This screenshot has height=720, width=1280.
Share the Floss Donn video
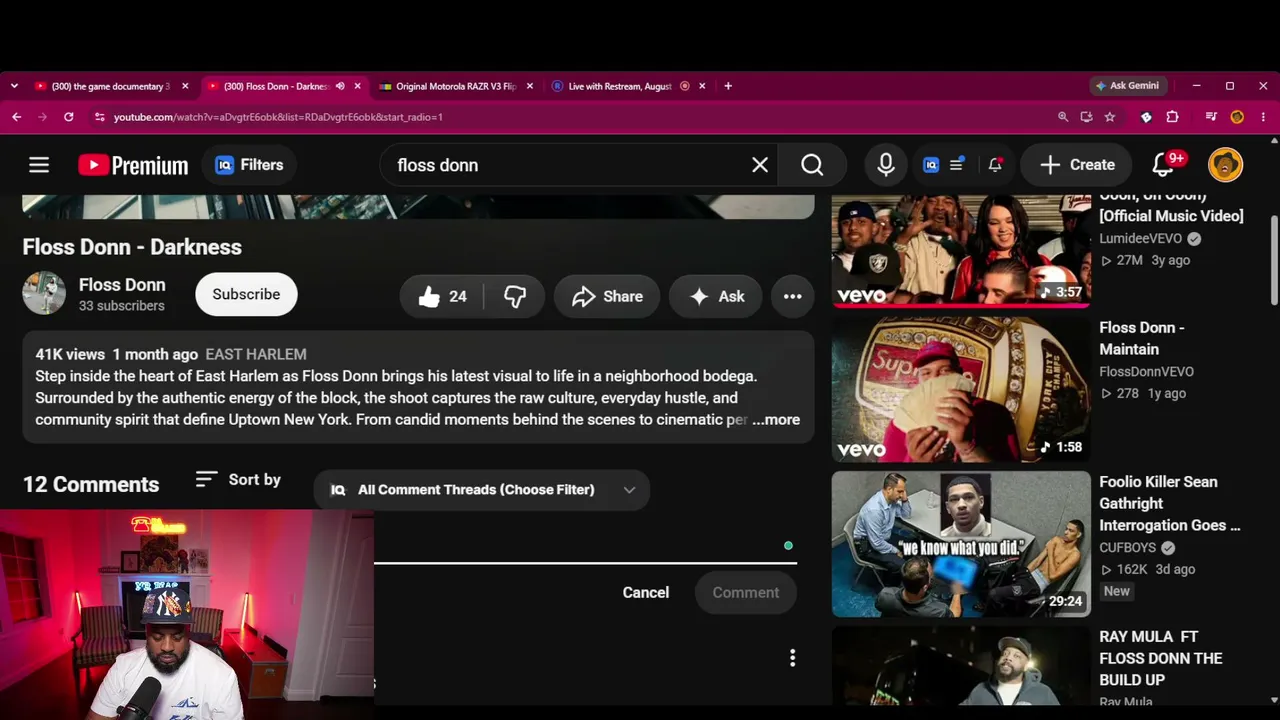[607, 296]
